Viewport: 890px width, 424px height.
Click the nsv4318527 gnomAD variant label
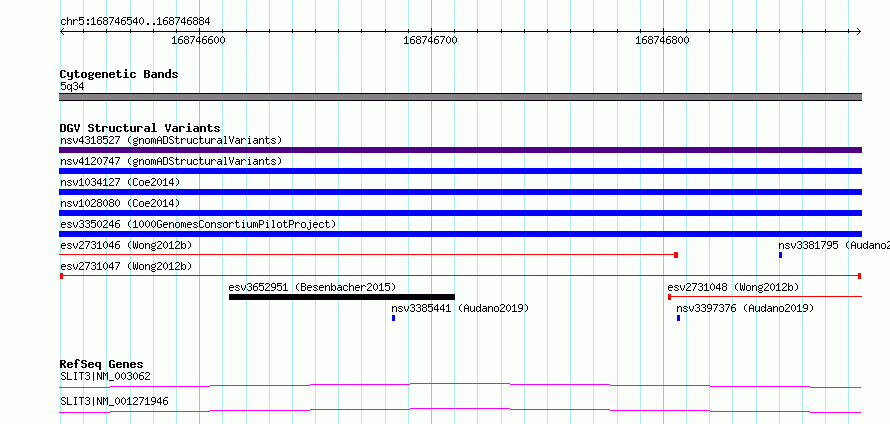(x=171, y=140)
